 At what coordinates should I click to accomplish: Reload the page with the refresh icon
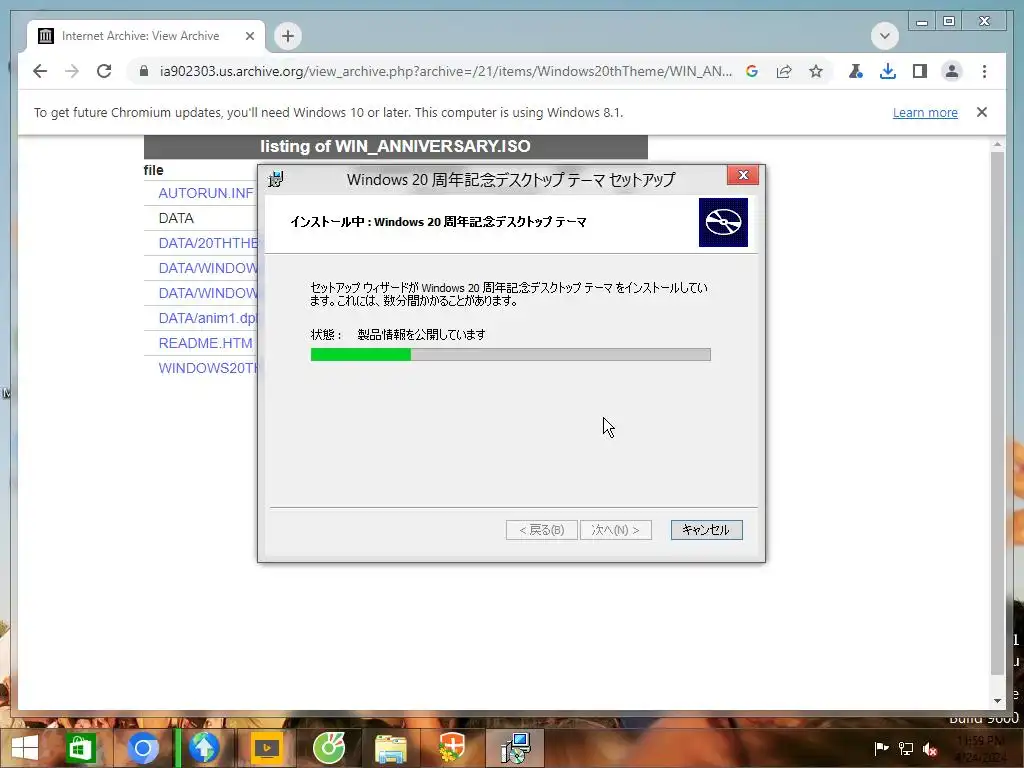(x=104, y=71)
